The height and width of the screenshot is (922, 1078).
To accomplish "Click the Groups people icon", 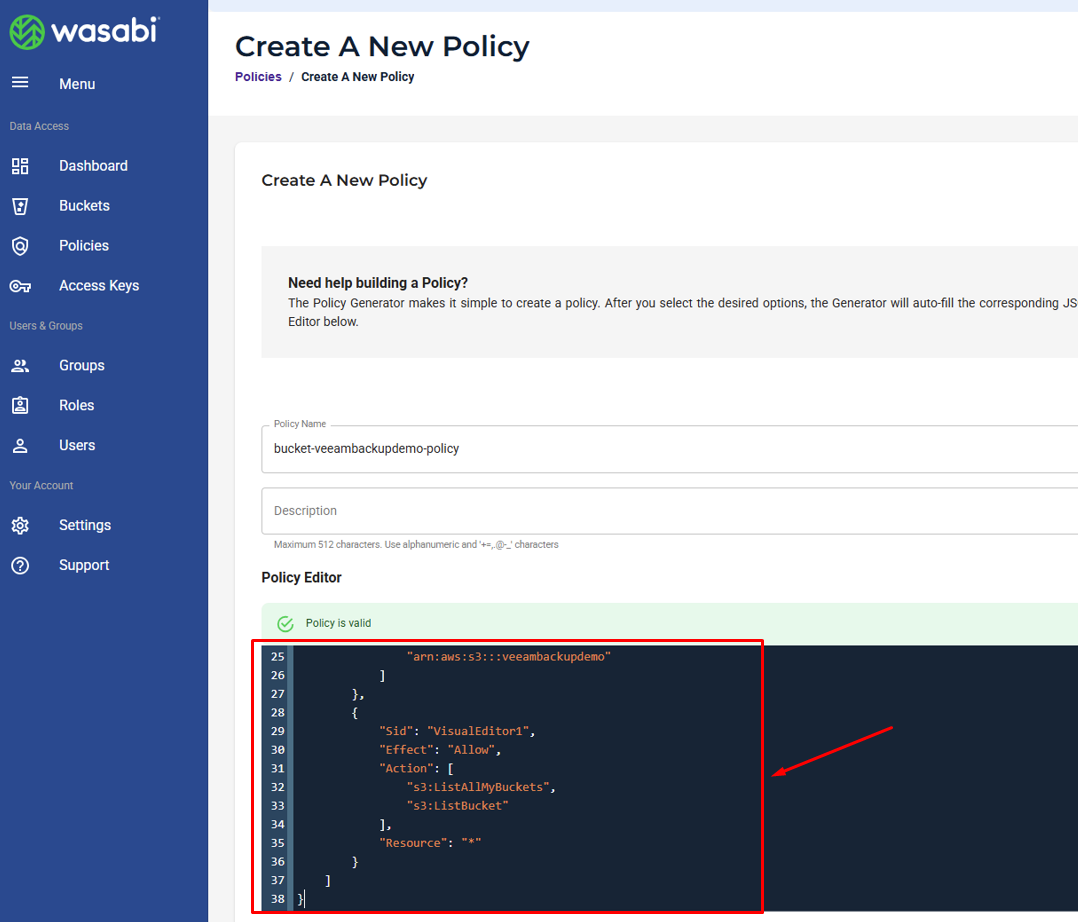I will point(20,366).
